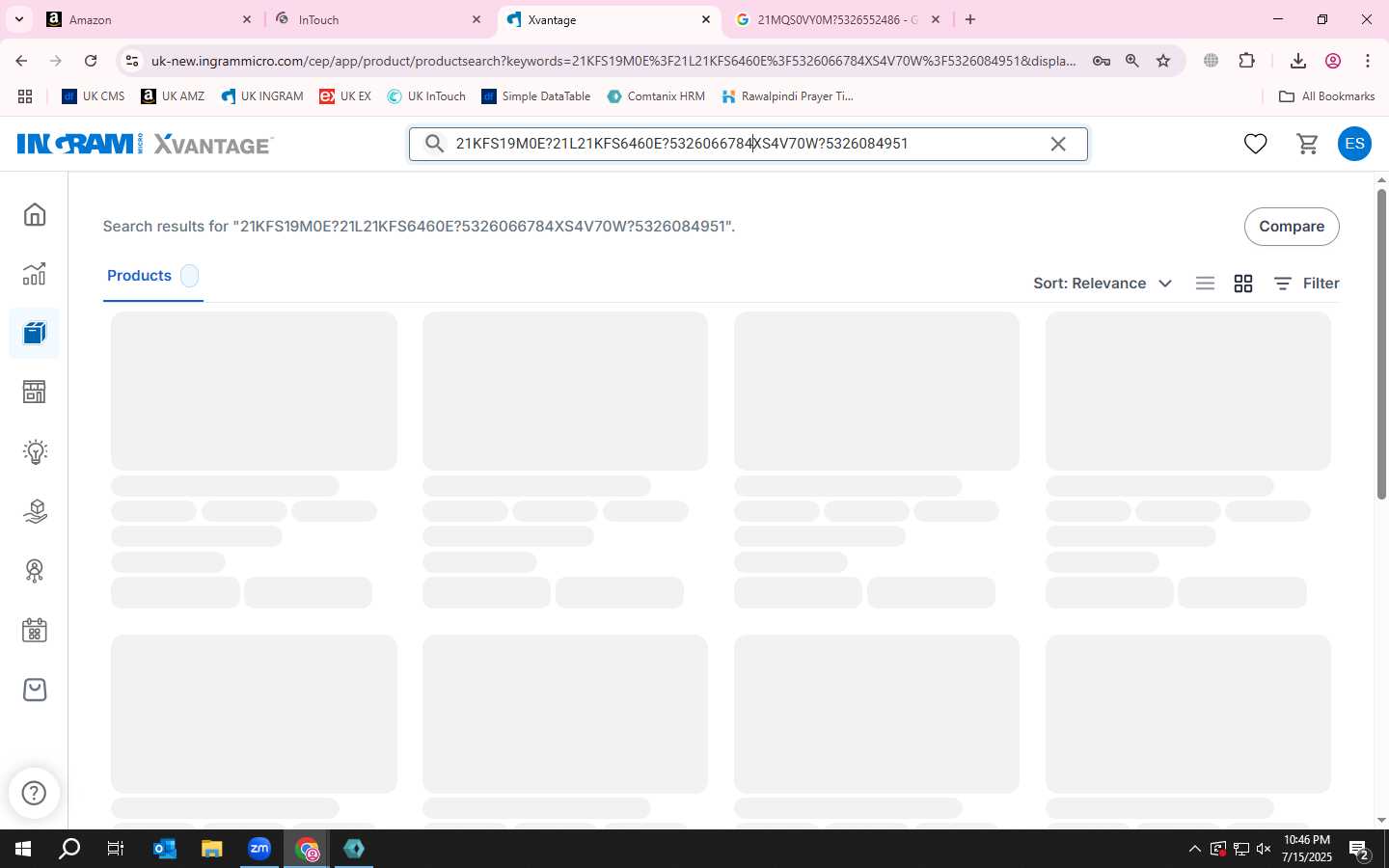Open the award badge sidebar icon

coord(35,571)
